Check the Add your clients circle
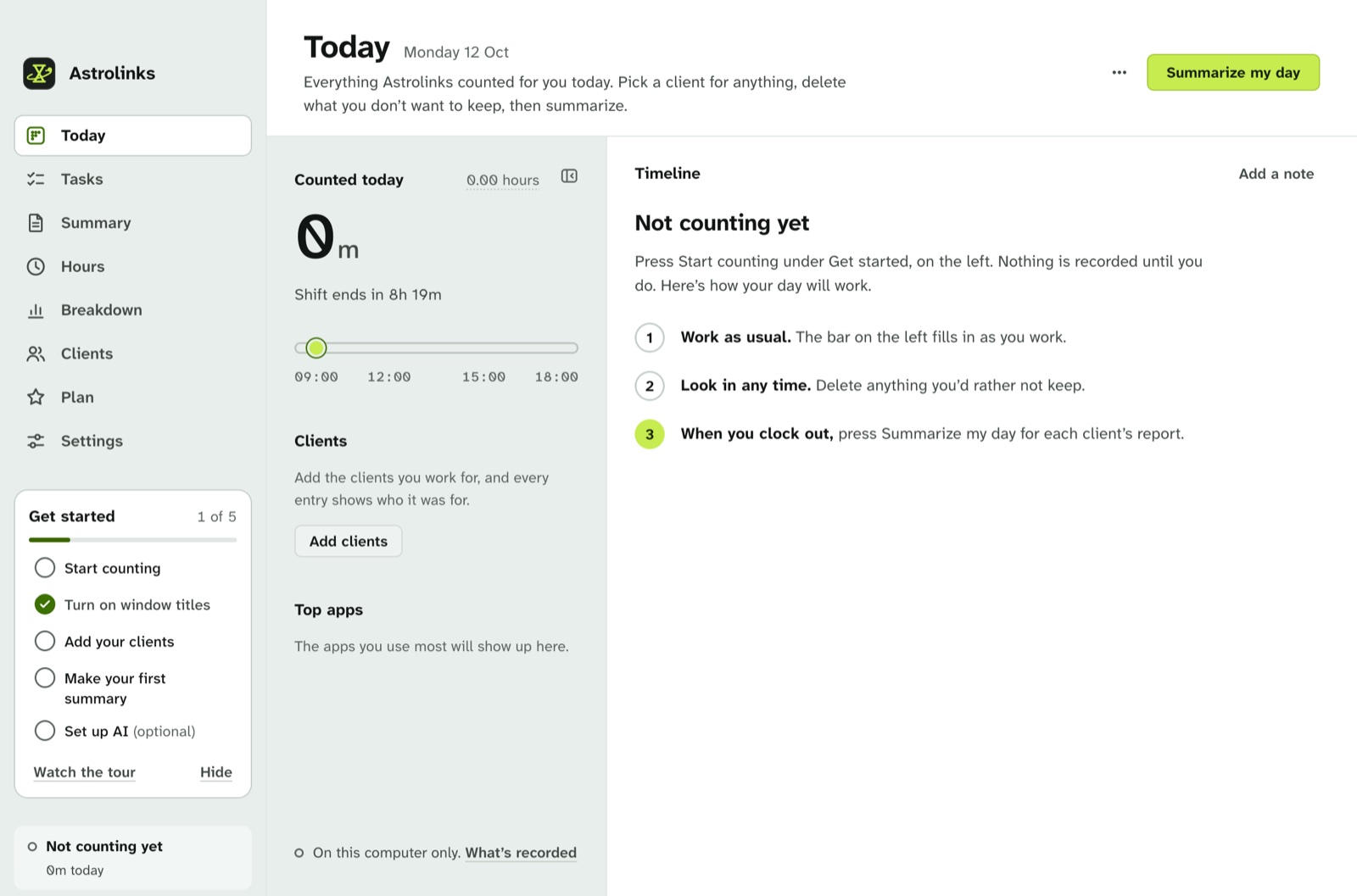Image resolution: width=1357 pixels, height=896 pixels. point(45,641)
